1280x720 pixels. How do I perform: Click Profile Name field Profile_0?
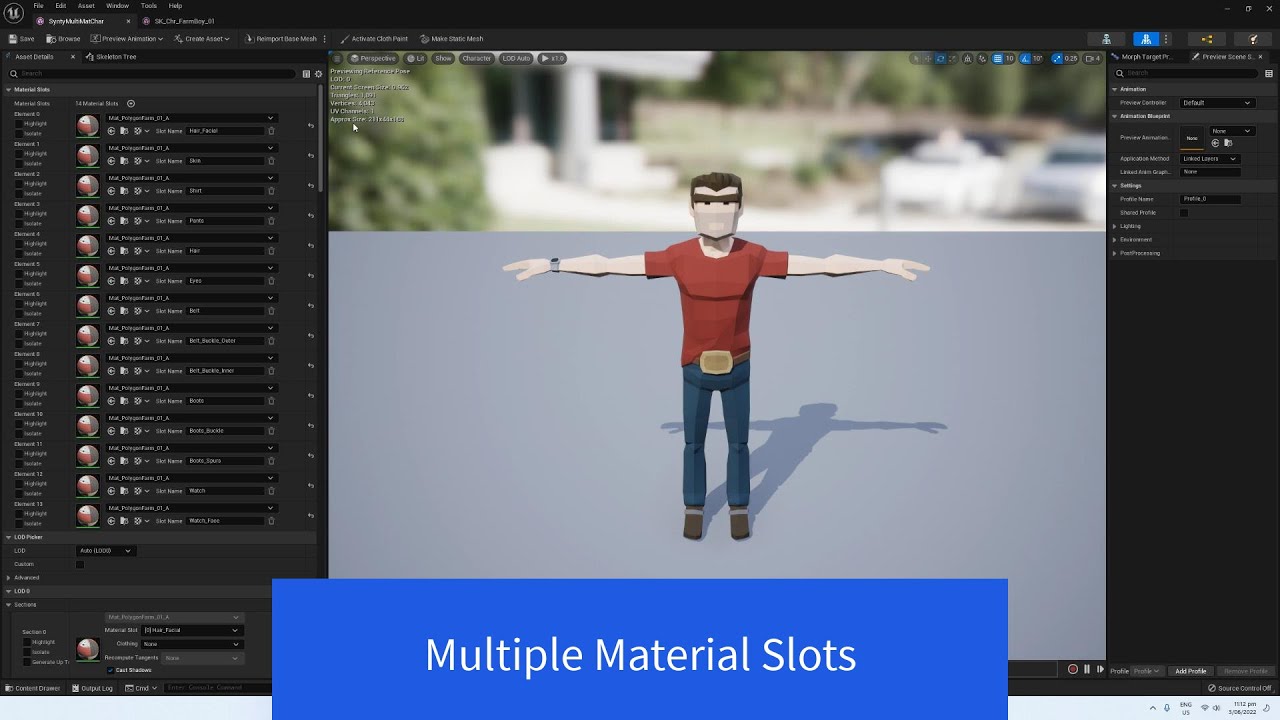coord(1211,199)
